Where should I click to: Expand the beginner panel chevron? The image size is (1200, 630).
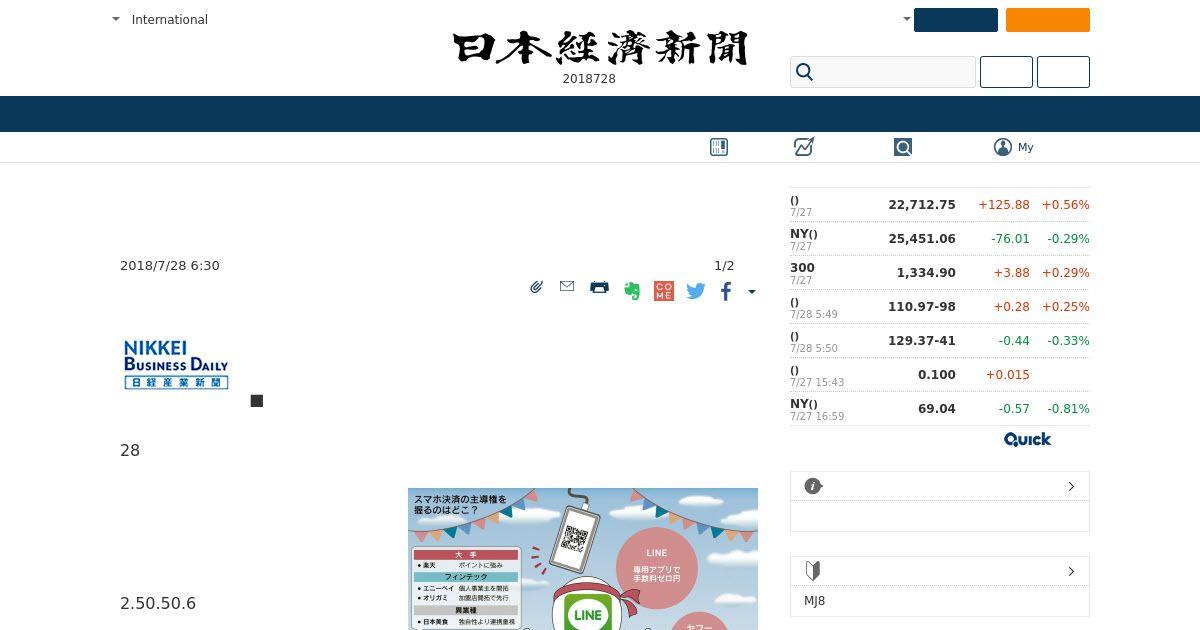[x=1071, y=571]
